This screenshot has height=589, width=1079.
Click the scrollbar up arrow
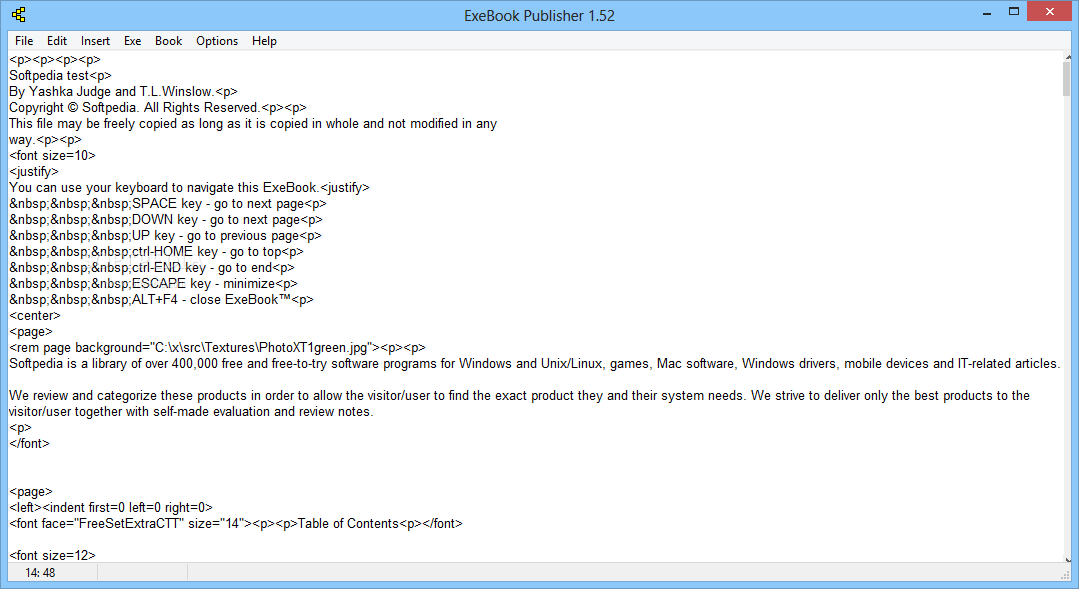(x=1067, y=57)
